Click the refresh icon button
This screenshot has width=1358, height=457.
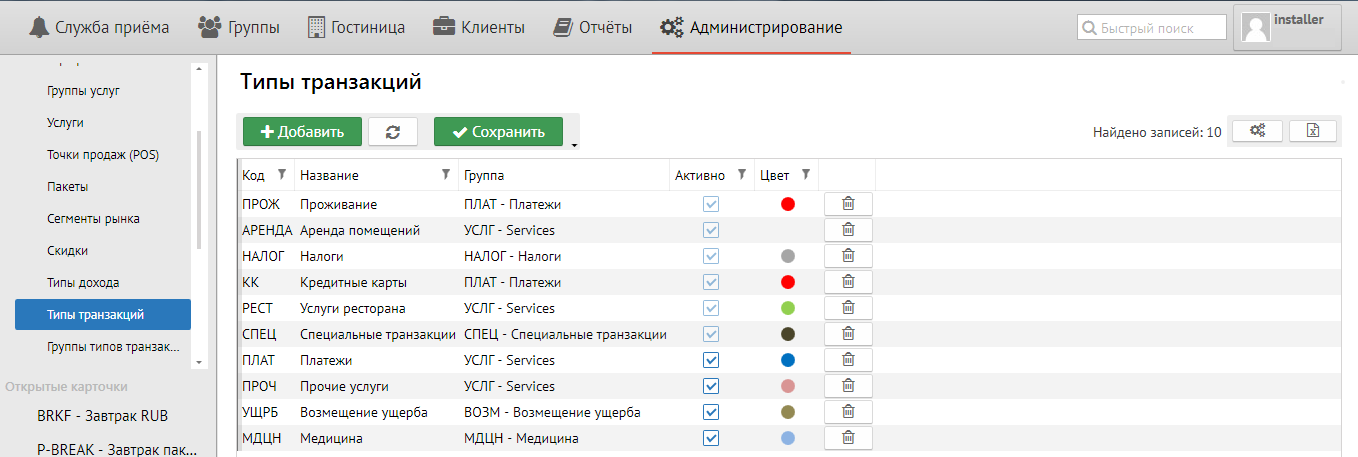(x=393, y=132)
